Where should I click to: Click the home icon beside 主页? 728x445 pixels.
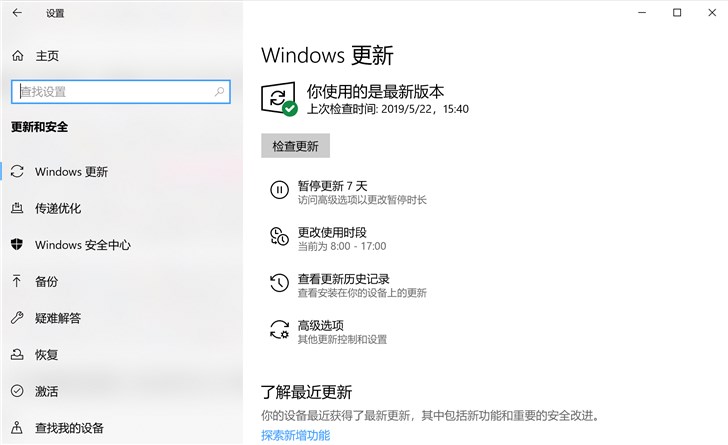(x=17, y=56)
